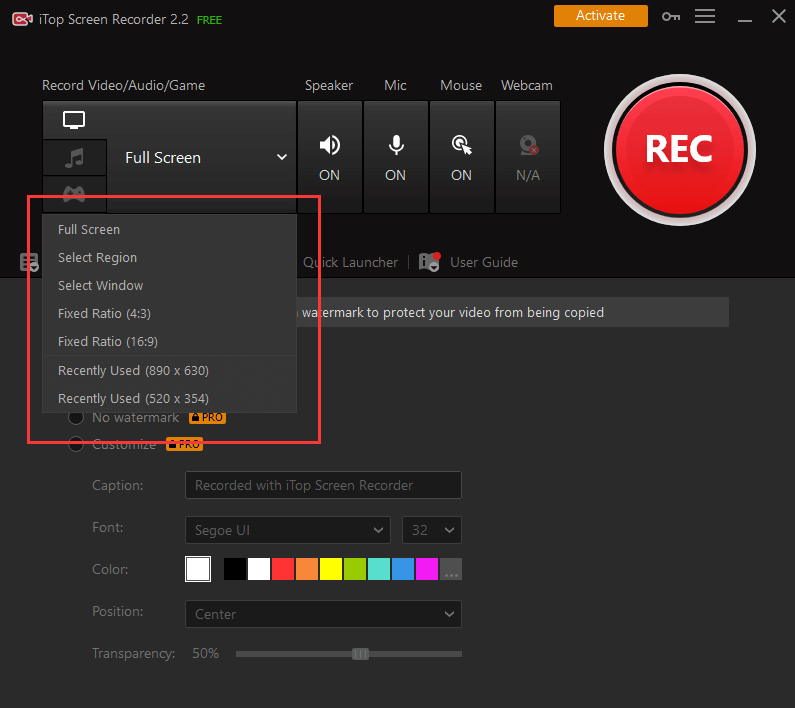
Task: Open the User Guide icon
Action: click(430, 262)
